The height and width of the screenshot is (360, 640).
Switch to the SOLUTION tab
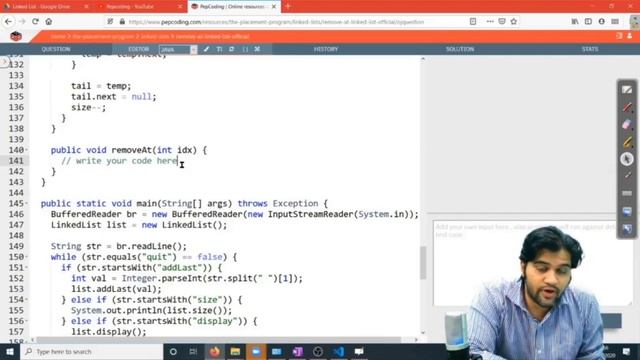[x=460, y=49]
